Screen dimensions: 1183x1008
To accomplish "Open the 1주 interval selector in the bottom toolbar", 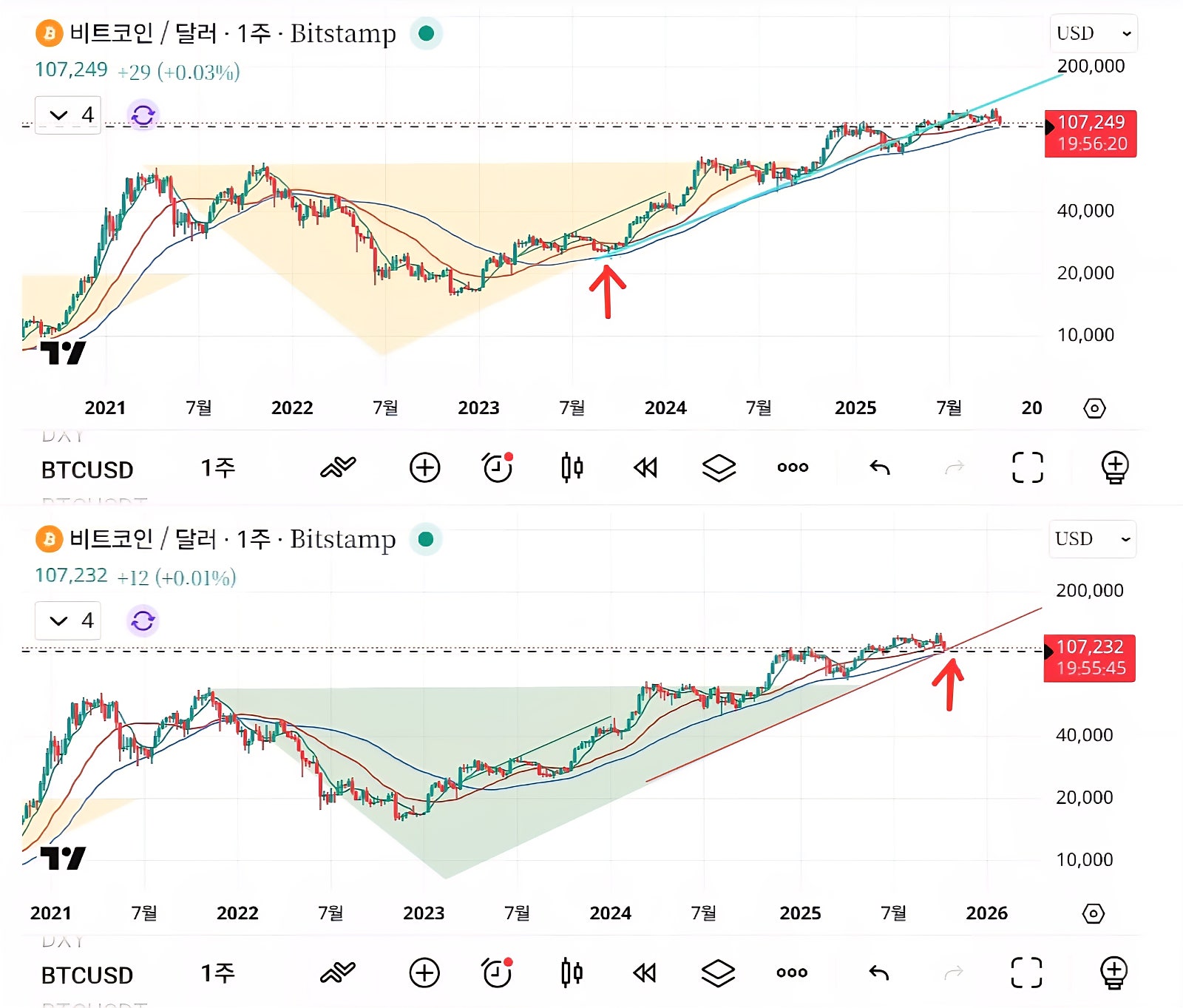I will (x=217, y=973).
